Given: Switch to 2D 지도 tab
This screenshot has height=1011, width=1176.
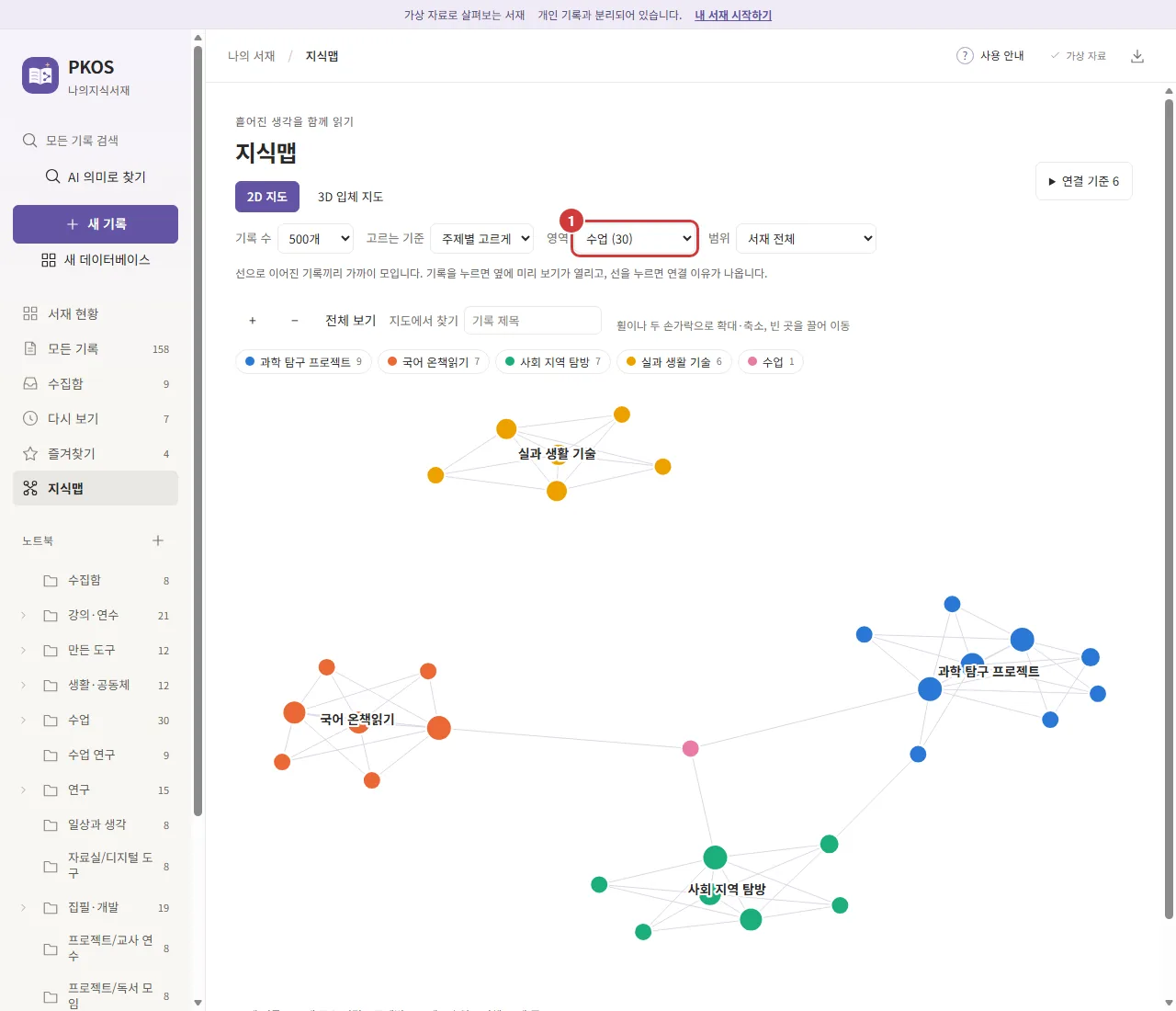Looking at the screenshot, I should [x=267, y=197].
